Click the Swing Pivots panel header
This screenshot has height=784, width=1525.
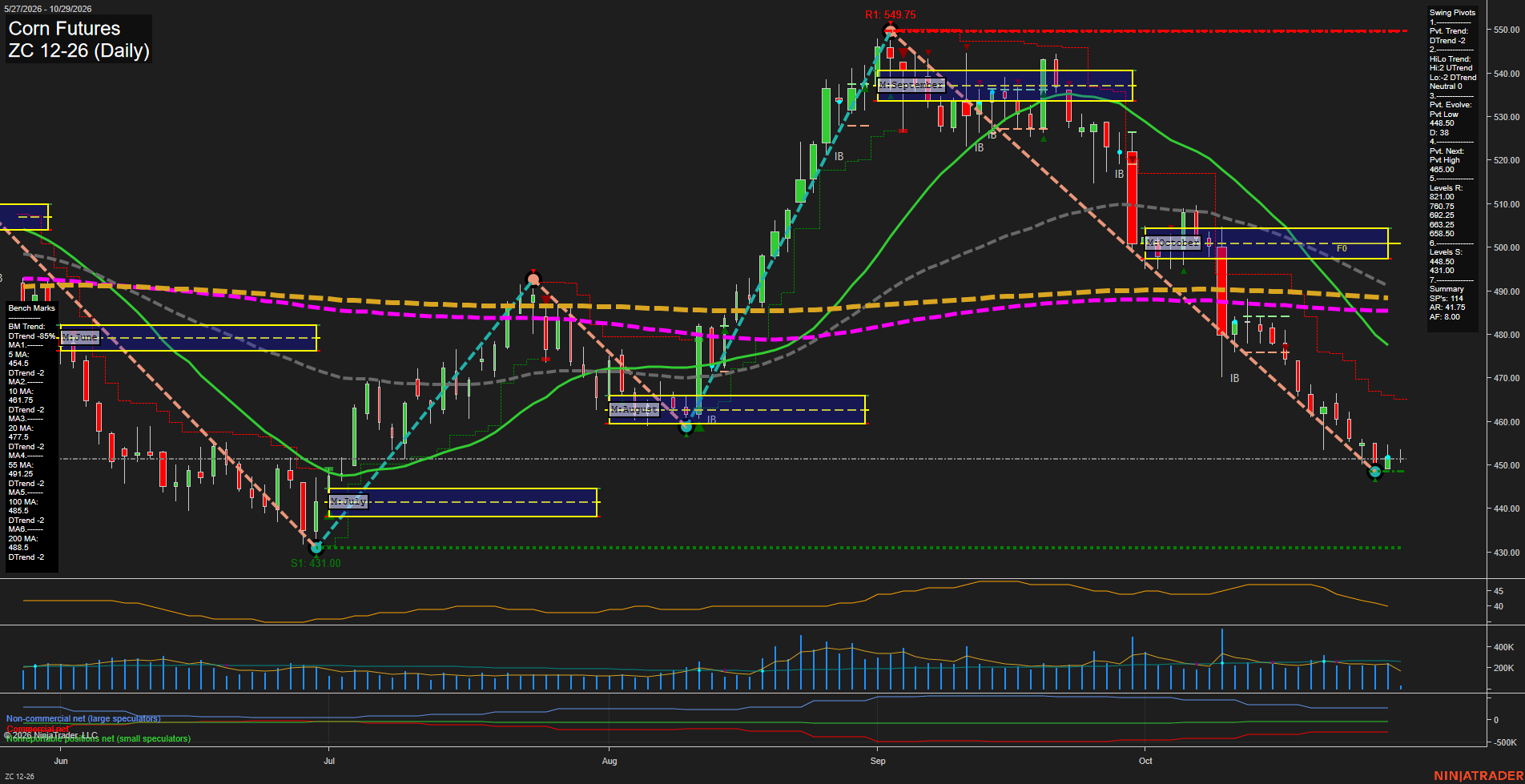(x=1452, y=13)
